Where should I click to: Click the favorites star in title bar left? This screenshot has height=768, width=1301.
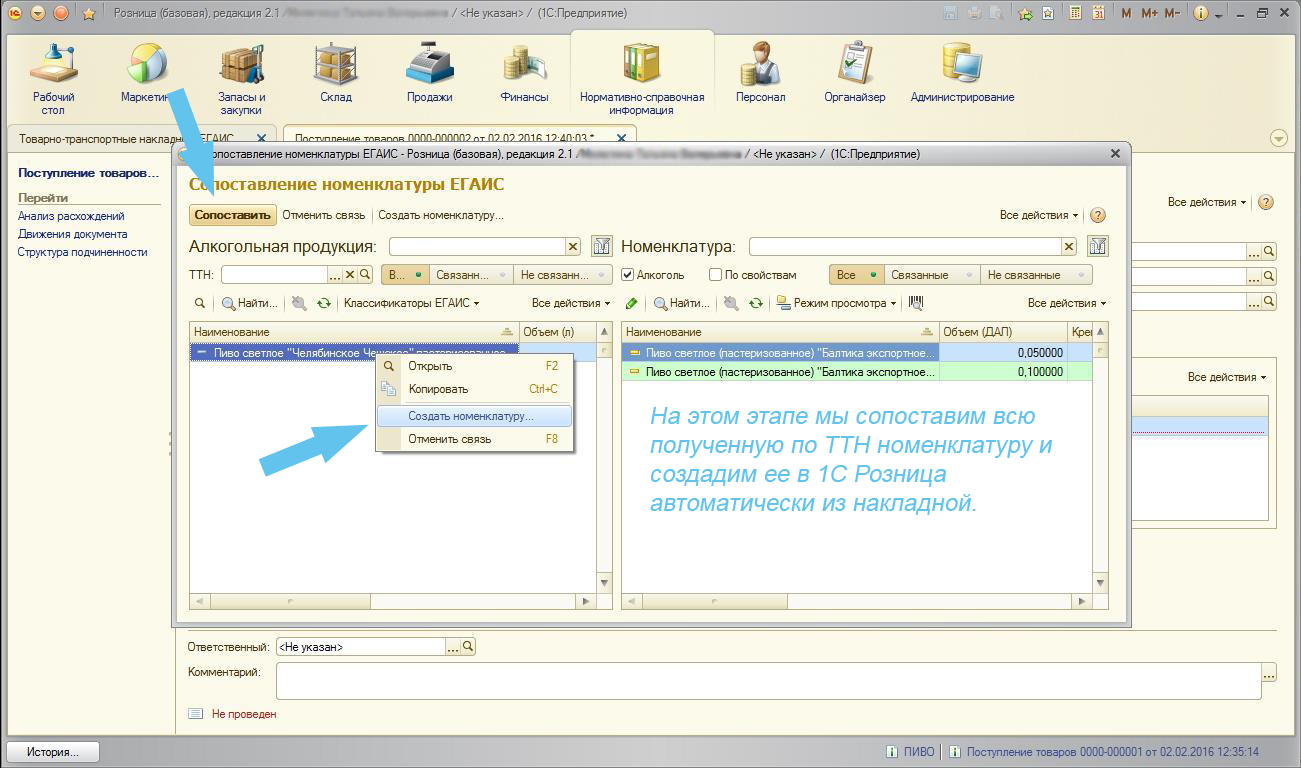coord(88,13)
